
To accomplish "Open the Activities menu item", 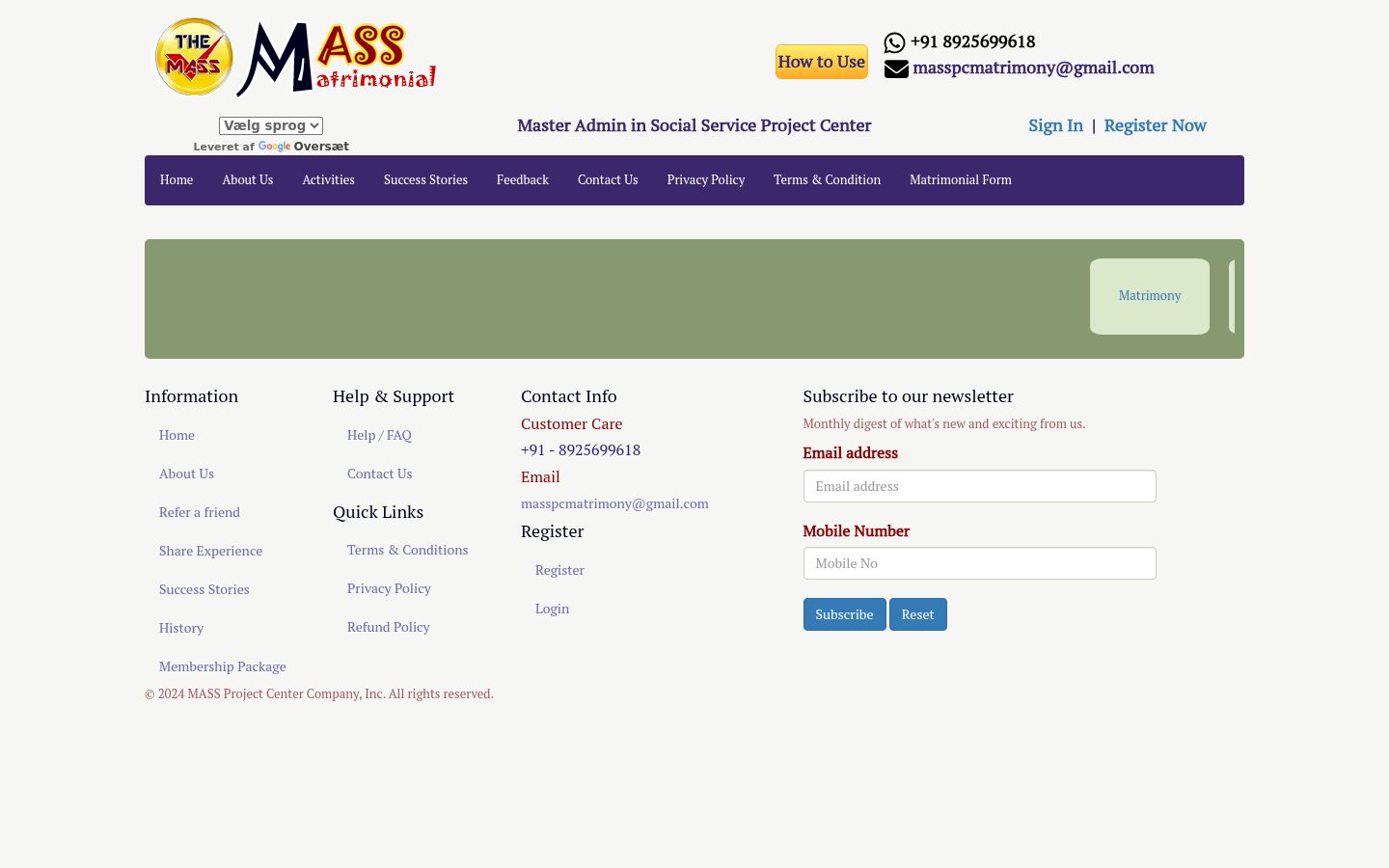I will tap(329, 180).
